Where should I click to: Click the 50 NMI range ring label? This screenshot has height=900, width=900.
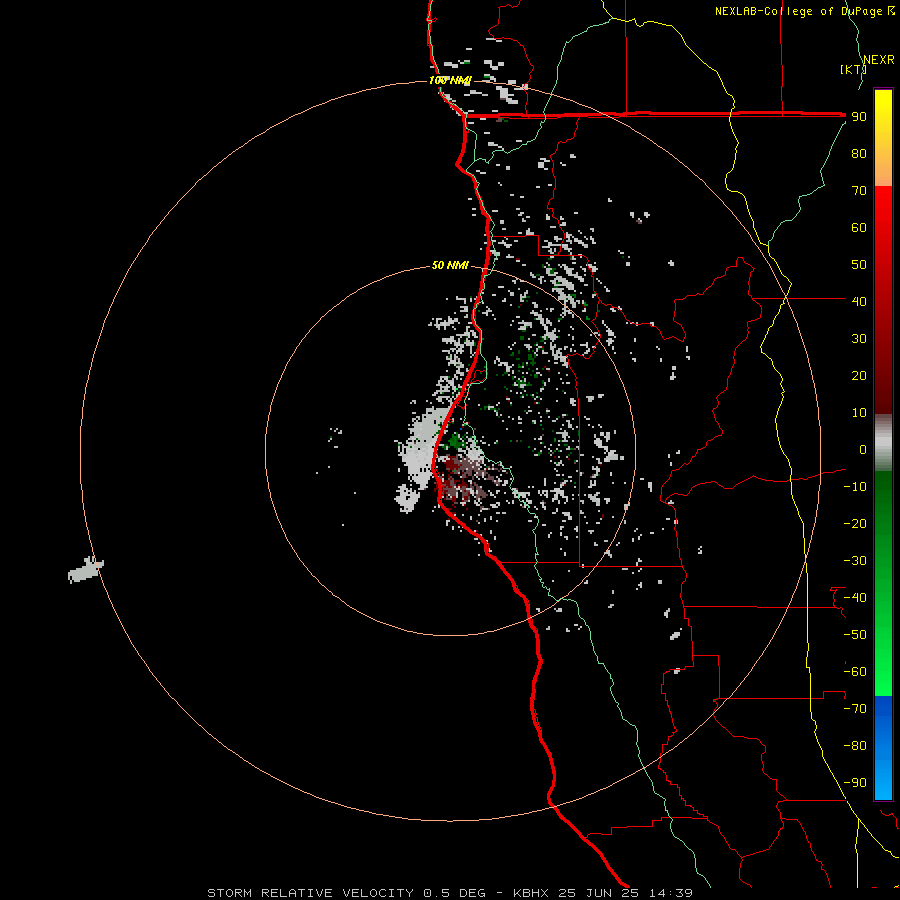coord(450,265)
